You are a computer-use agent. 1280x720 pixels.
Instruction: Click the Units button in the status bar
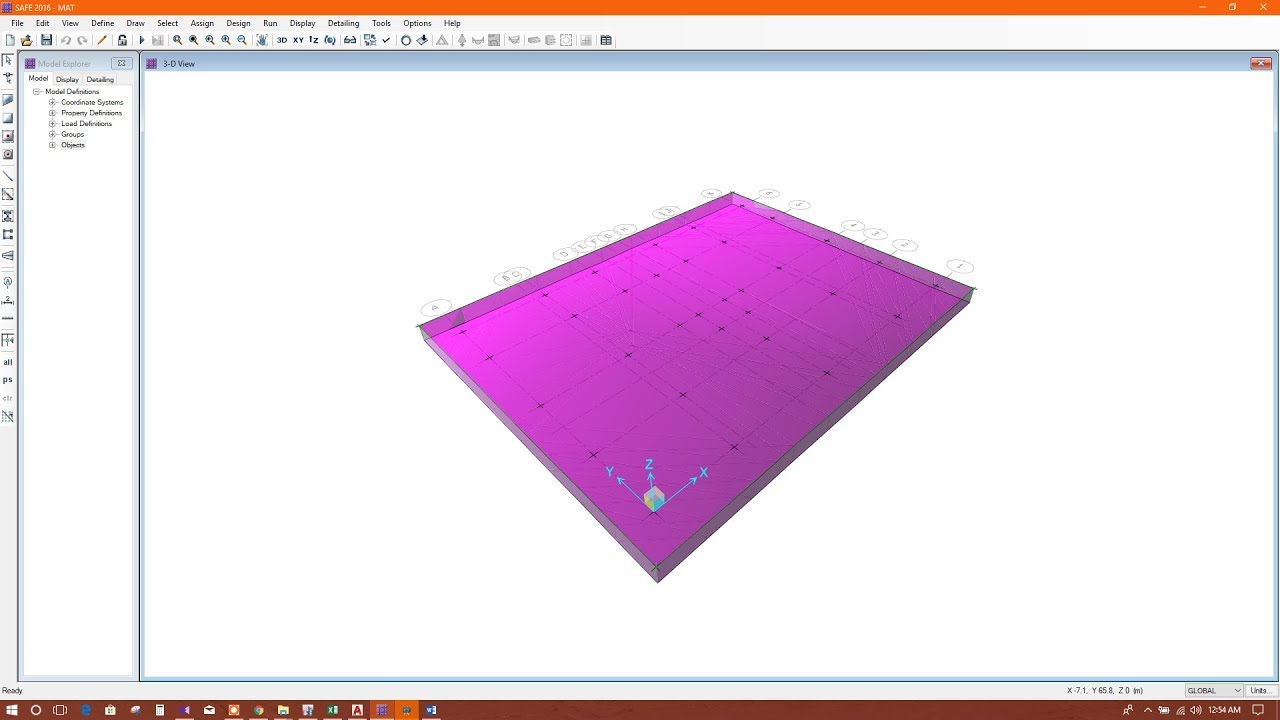pyautogui.click(x=1262, y=690)
